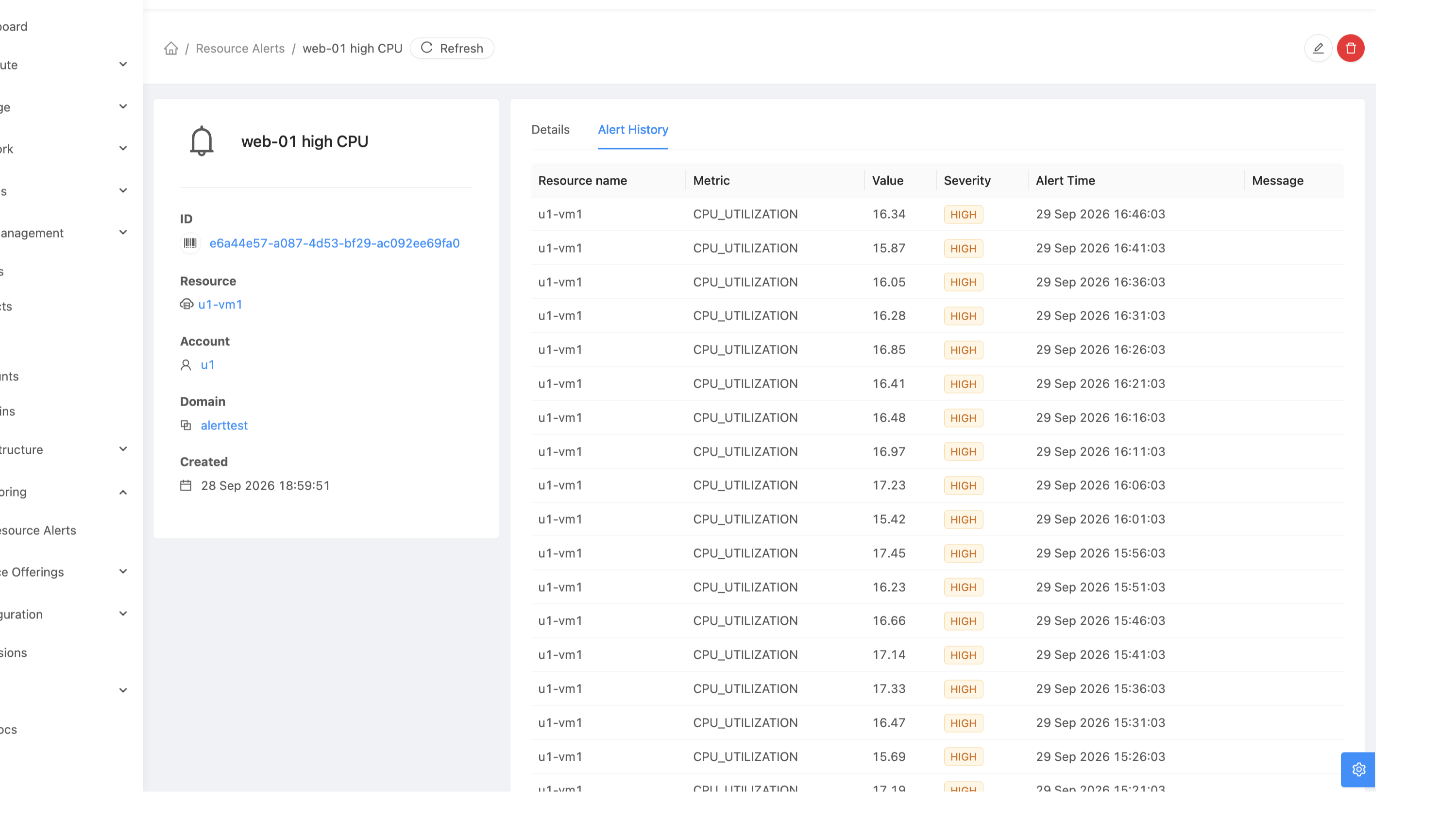Delete alert with red trash button

(x=1351, y=49)
